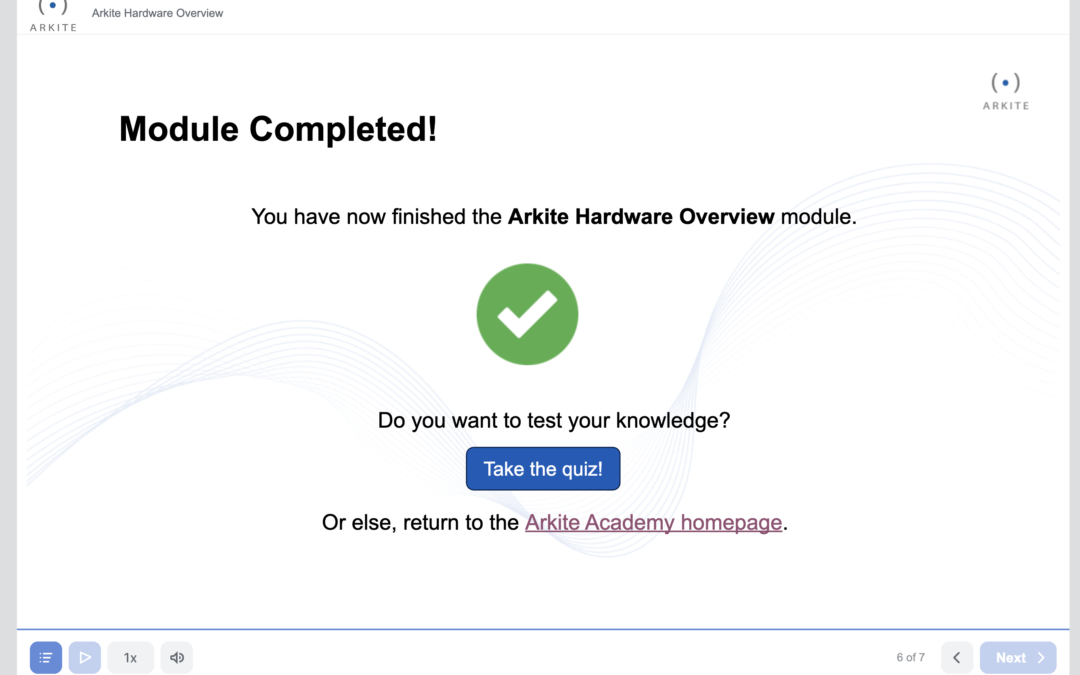Viewport: 1080px width, 675px height.
Task: Select the 'Arkite Hardware Overview' title in the header
Action: pyautogui.click(x=157, y=13)
